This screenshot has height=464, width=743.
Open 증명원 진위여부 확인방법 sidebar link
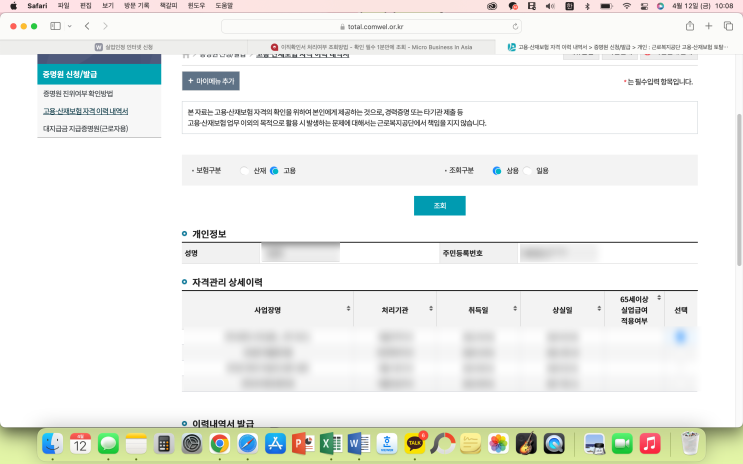pyautogui.click(x=78, y=93)
